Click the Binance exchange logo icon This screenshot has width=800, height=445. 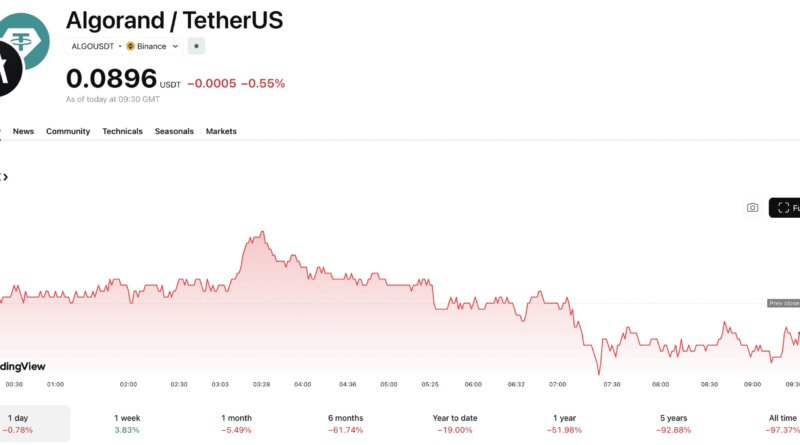130,46
